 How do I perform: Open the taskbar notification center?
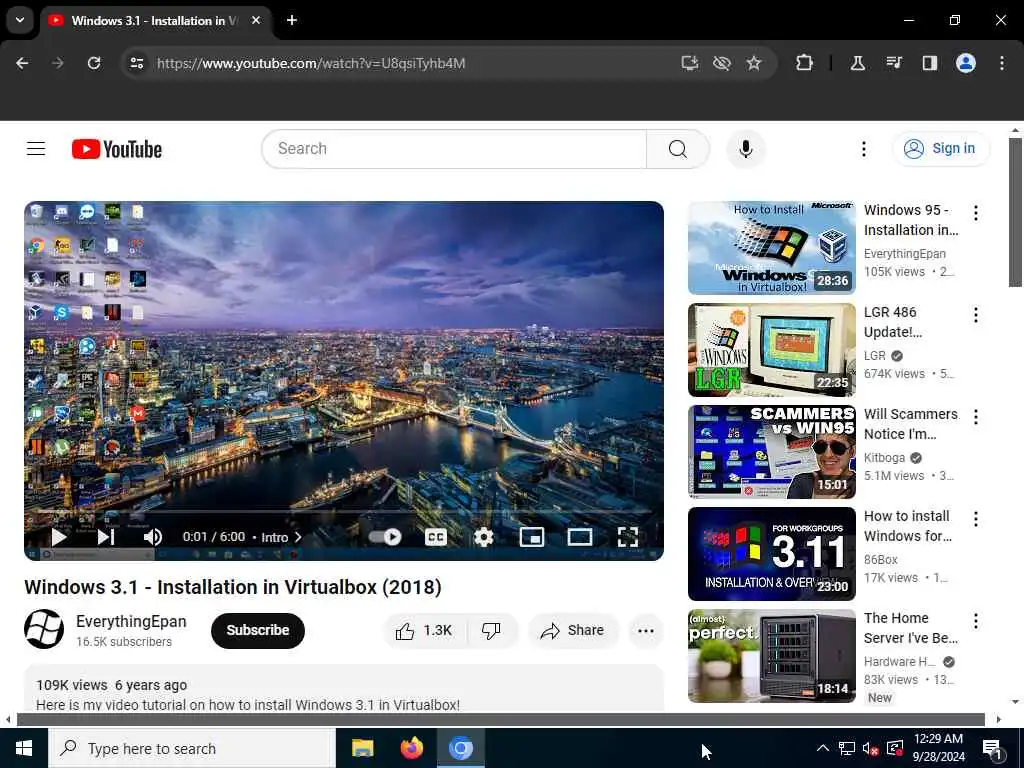click(993, 748)
